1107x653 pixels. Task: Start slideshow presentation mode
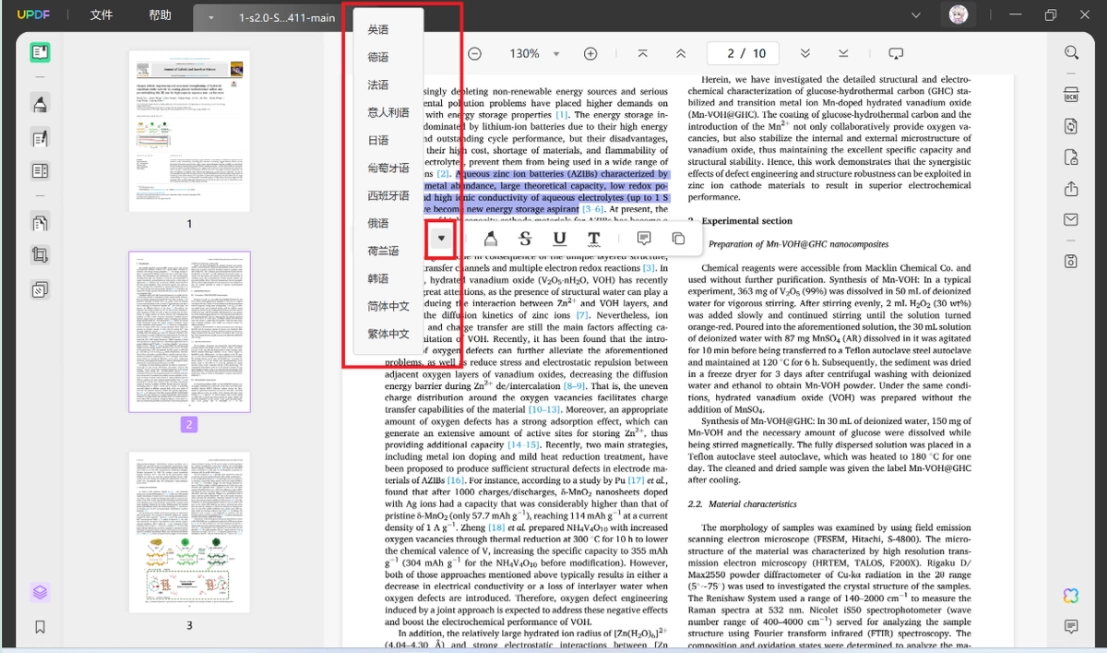click(x=895, y=54)
